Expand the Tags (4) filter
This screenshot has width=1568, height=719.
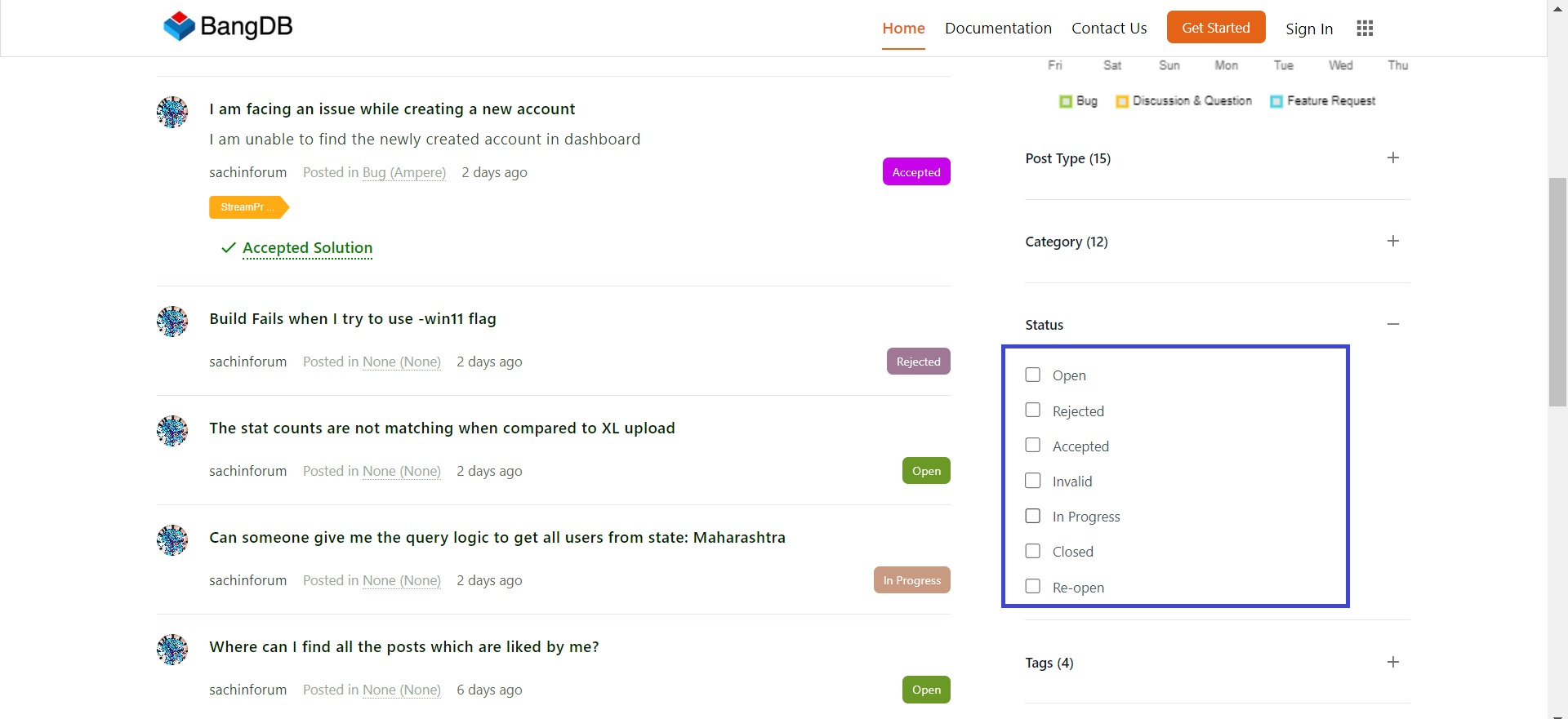tap(1393, 662)
